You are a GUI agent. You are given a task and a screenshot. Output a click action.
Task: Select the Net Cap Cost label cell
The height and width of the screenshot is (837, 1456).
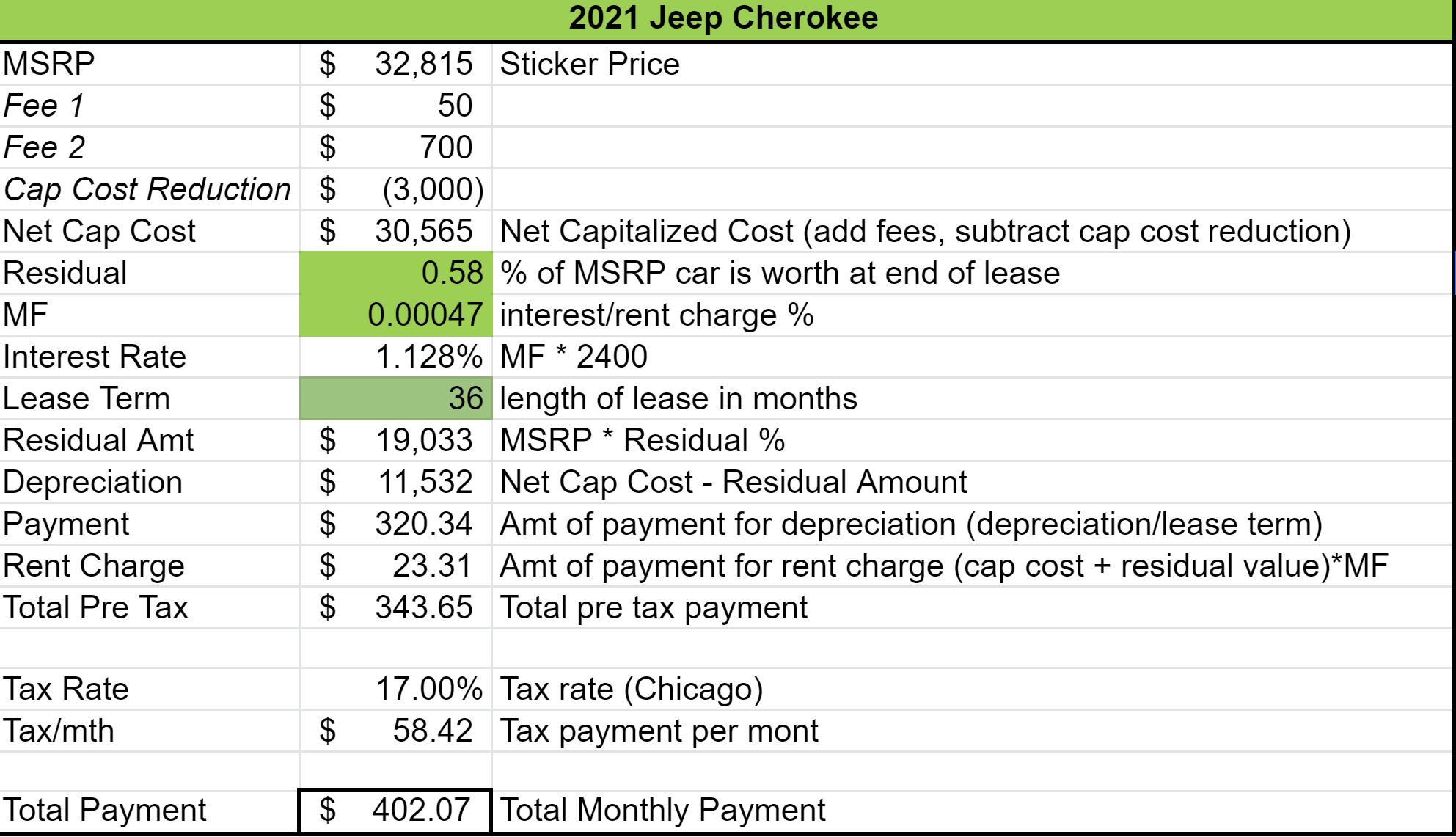pos(150,231)
